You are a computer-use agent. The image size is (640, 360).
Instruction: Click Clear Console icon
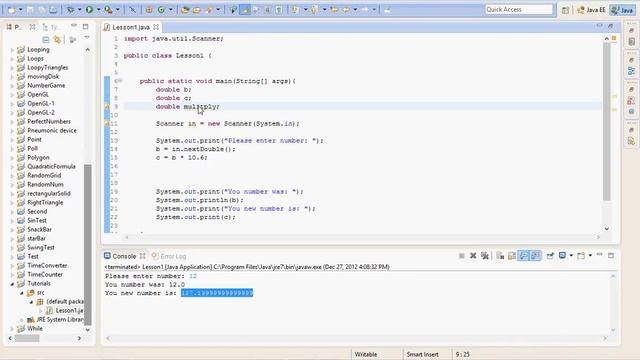click(x=500, y=256)
